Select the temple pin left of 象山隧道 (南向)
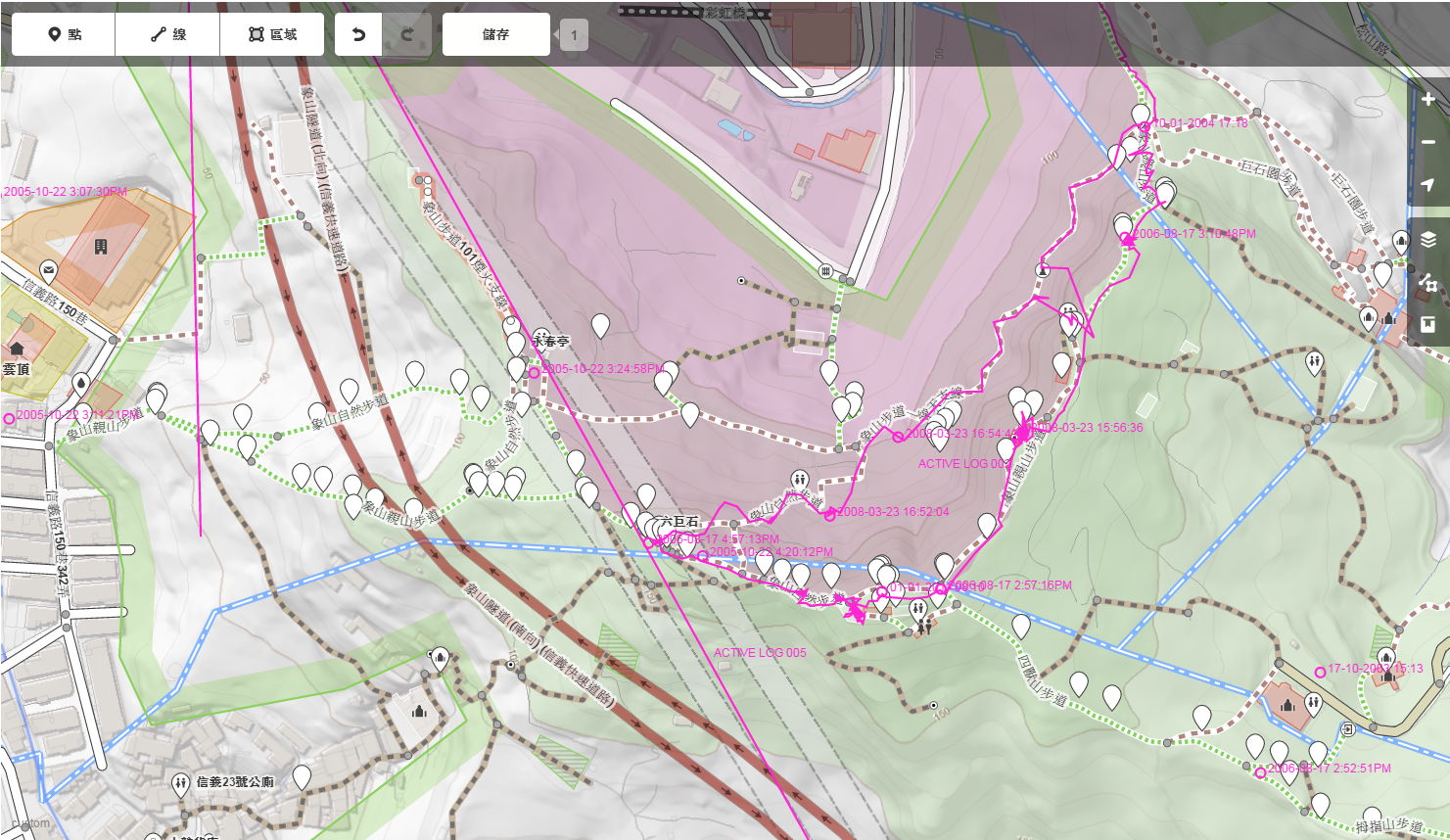1450x840 pixels. (440, 659)
